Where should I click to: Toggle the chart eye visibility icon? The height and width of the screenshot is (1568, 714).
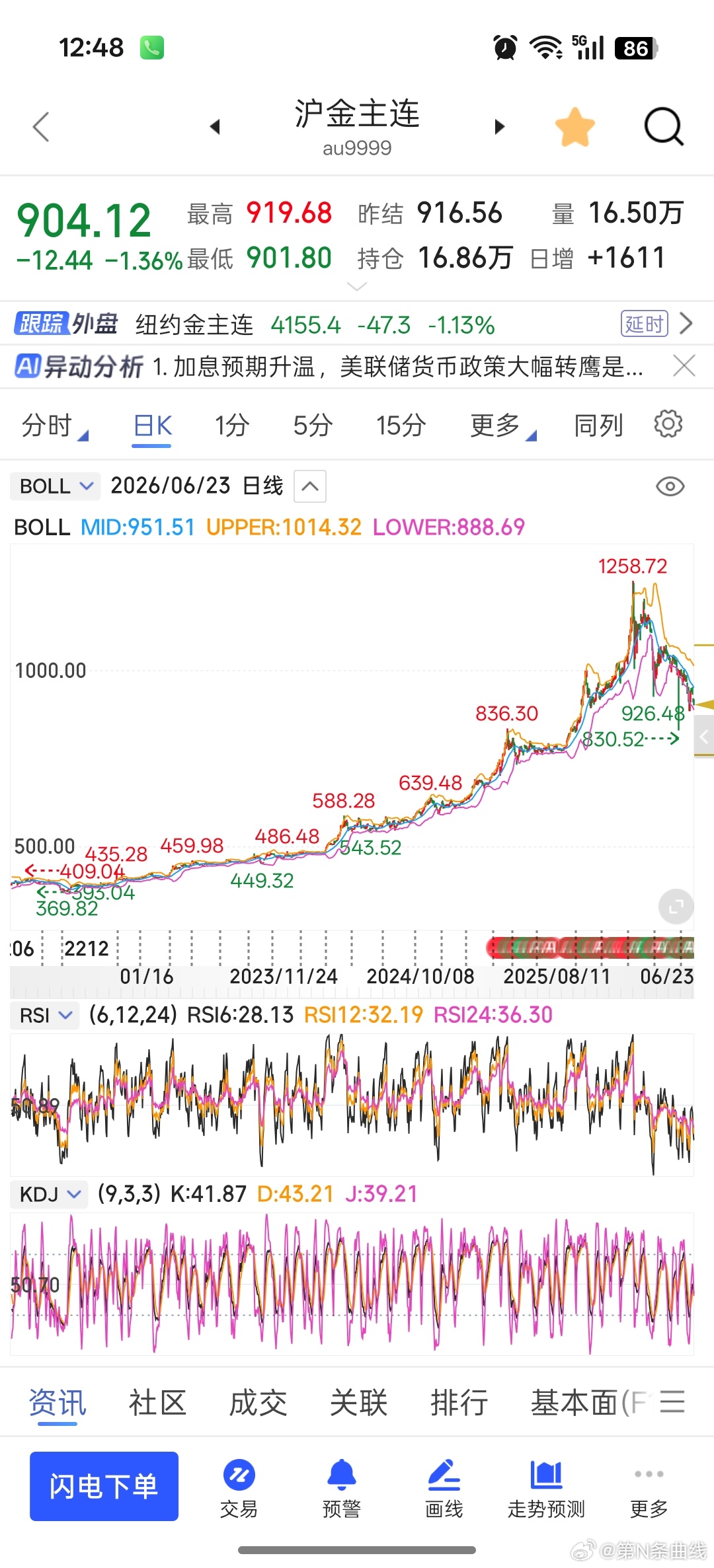pyautogui.click(x=670, y=487)
